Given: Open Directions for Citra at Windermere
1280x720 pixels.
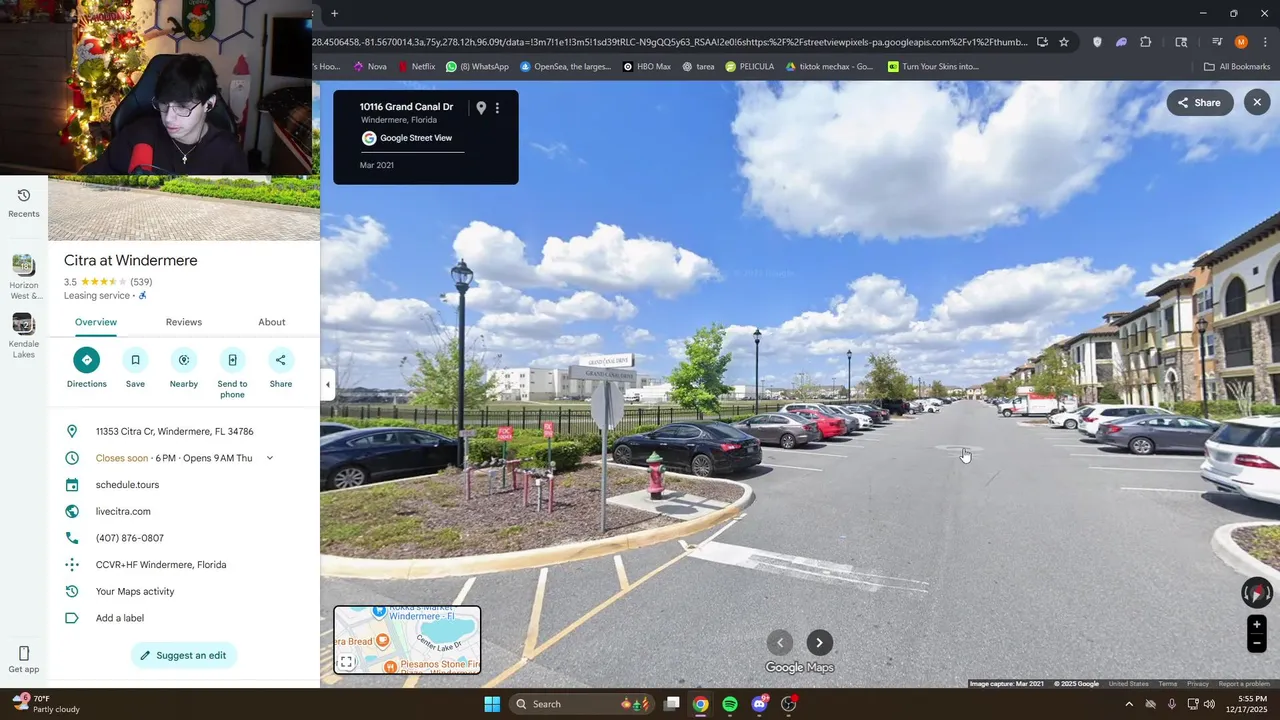Looking at the screenshot, I should (86, 360).
